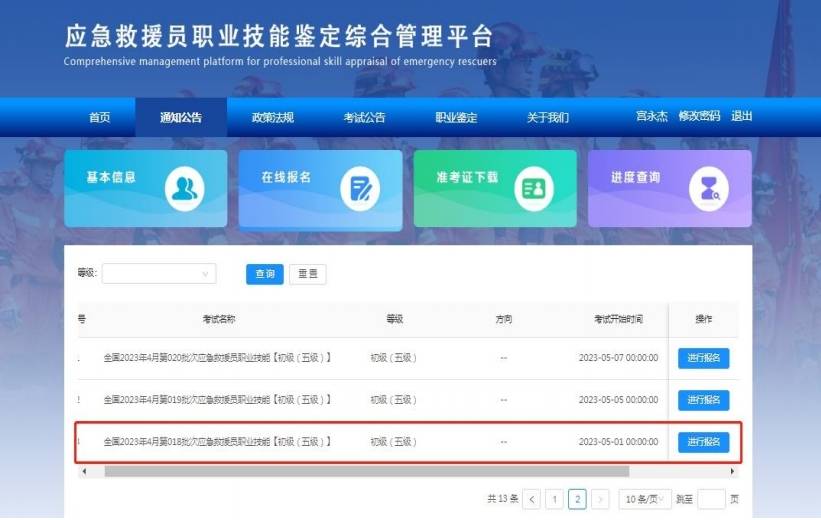This screenshot has width=821, height=520.
Task: Open the 通知公告 navigation tab
Action: pos(181,117)
